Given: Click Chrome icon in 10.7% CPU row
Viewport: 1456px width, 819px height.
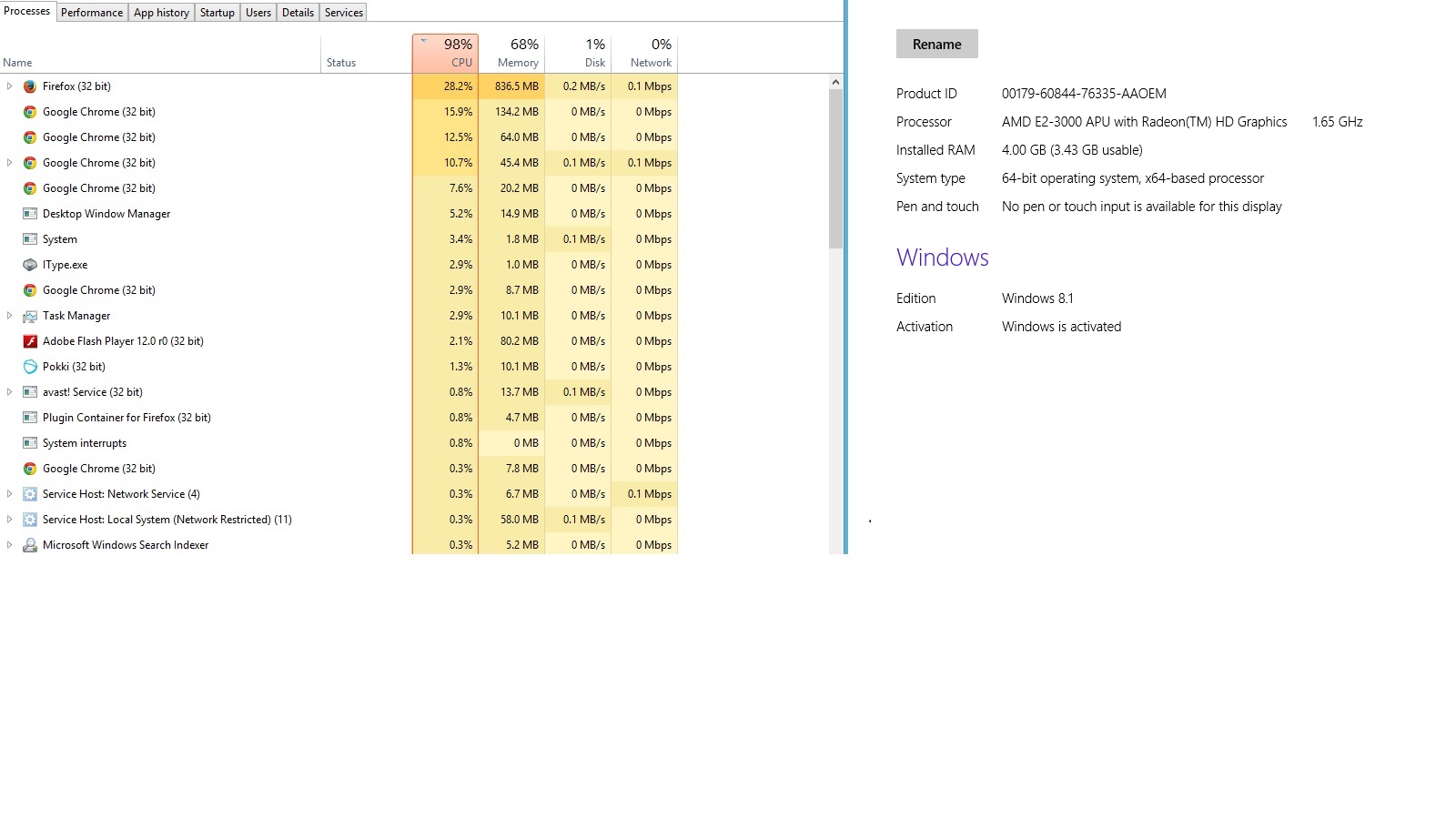Looking at the screenshot, I should click(x=30, y=163).
